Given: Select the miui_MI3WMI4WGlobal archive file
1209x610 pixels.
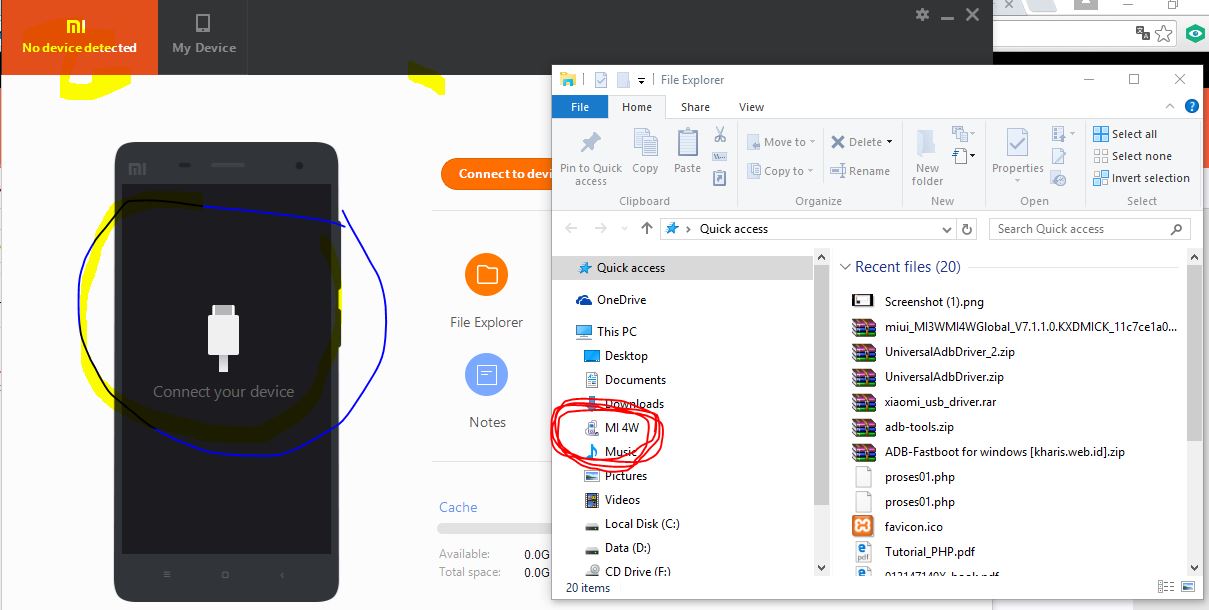Looking at the screenshot, I should [x=1016, y=326].
